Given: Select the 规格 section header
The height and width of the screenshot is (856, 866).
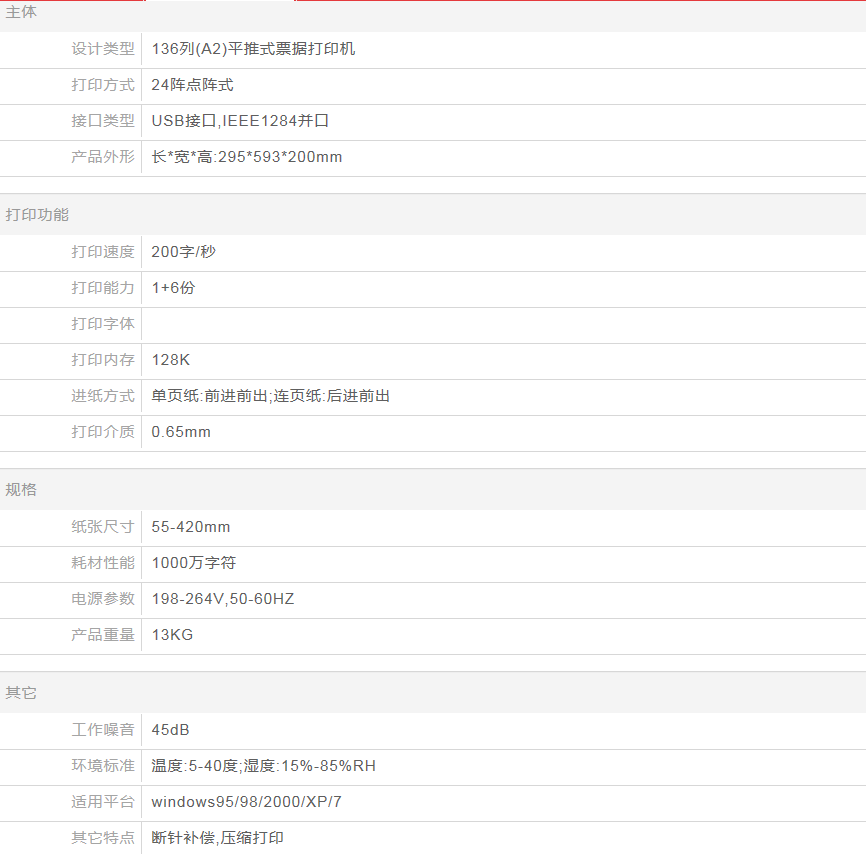Looking at the screenshot, I should click(x=22, y=490).
